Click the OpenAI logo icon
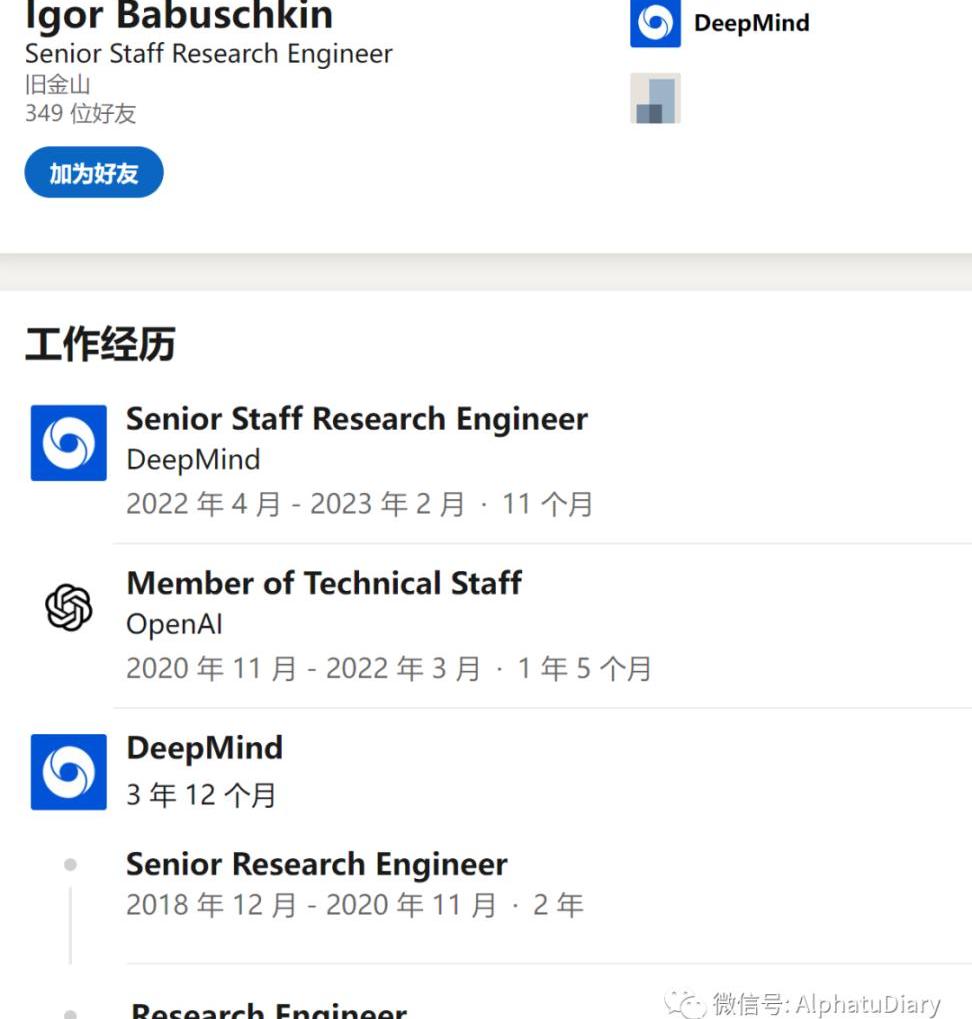972x1019 pixels. [68, 607]
